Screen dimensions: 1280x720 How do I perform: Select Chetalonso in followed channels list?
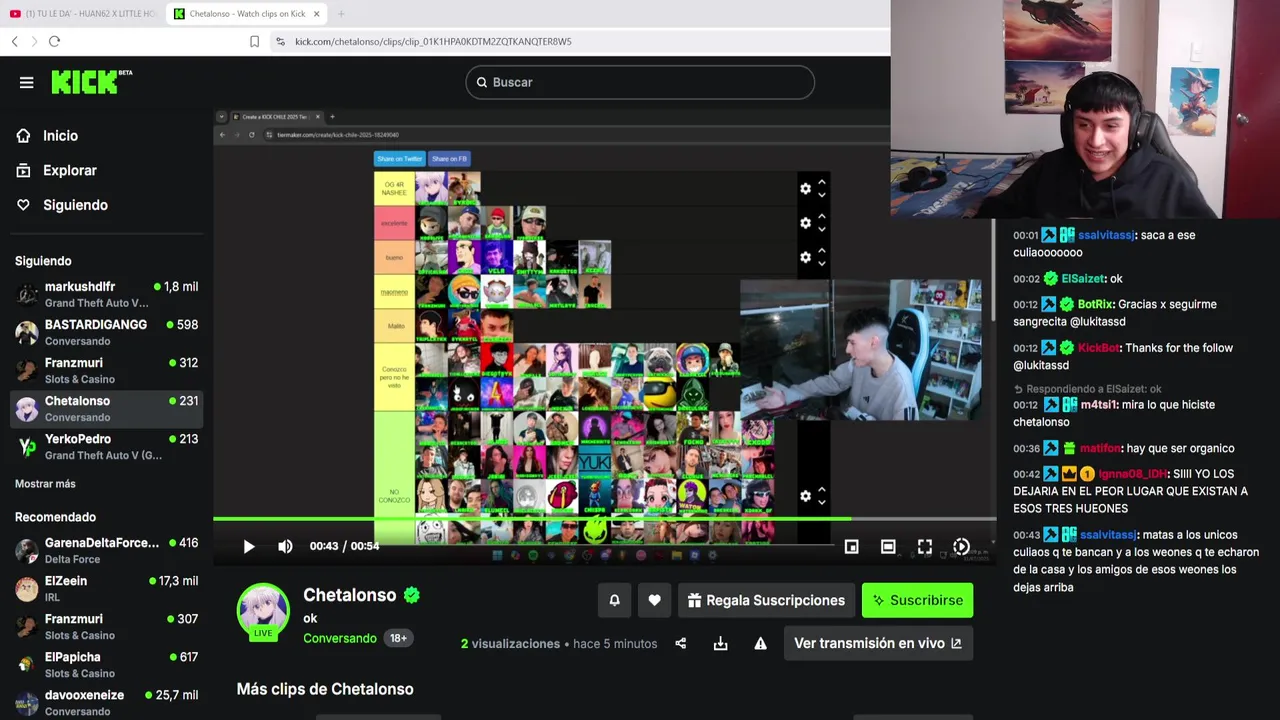[107, 408]
